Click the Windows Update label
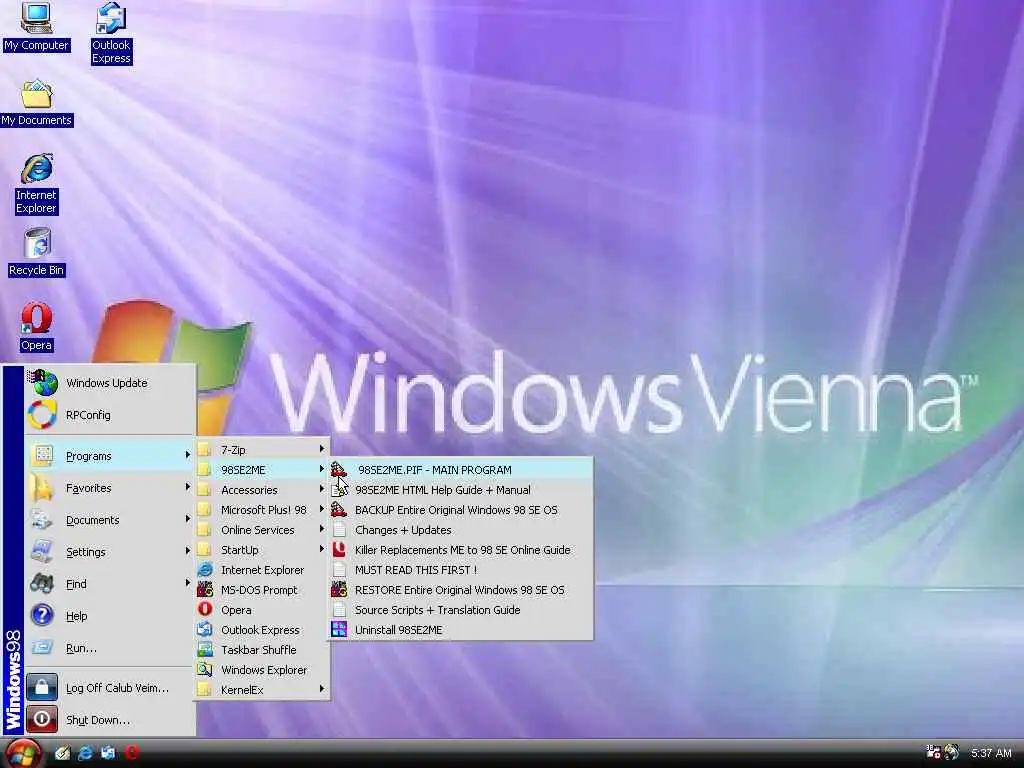Image resolution: width=1024 pixels, height=768 pixels. coord(106,383)
